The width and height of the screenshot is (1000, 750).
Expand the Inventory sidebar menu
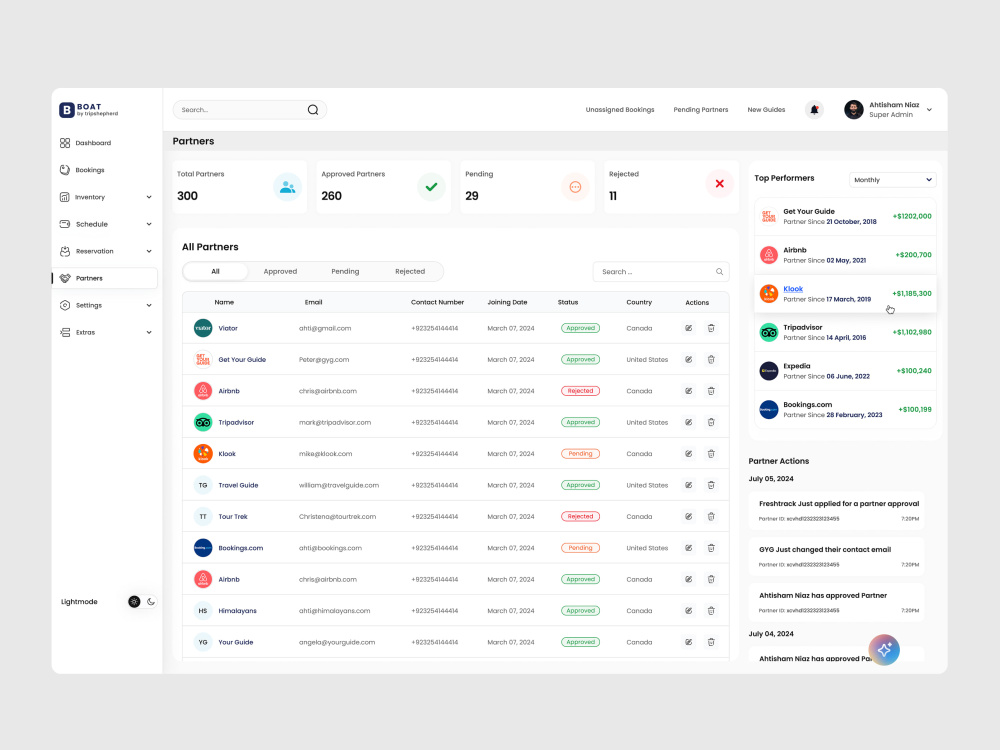(149, 197)
